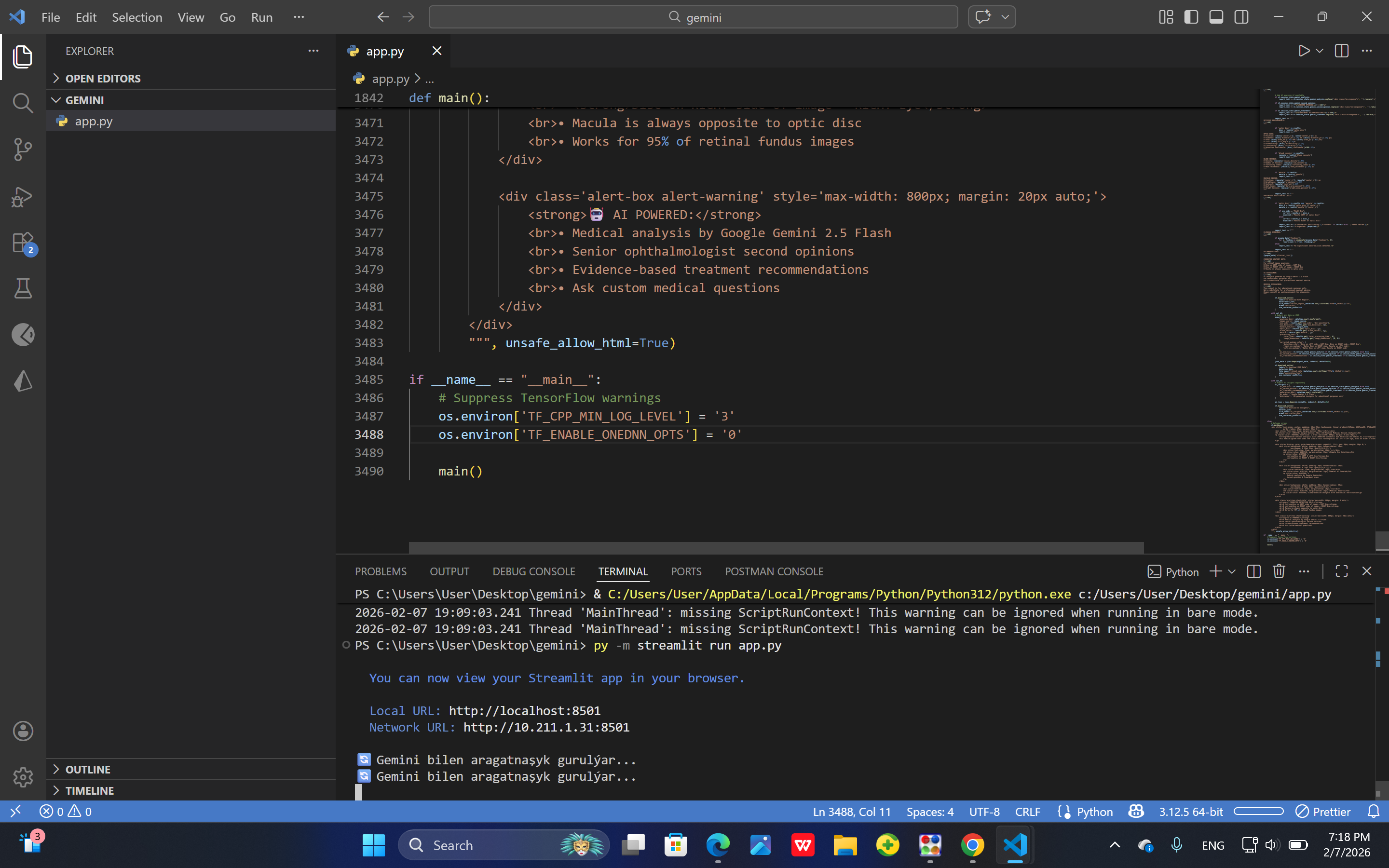
Task: Open the Testing flask icon
Action: (22, 289)
